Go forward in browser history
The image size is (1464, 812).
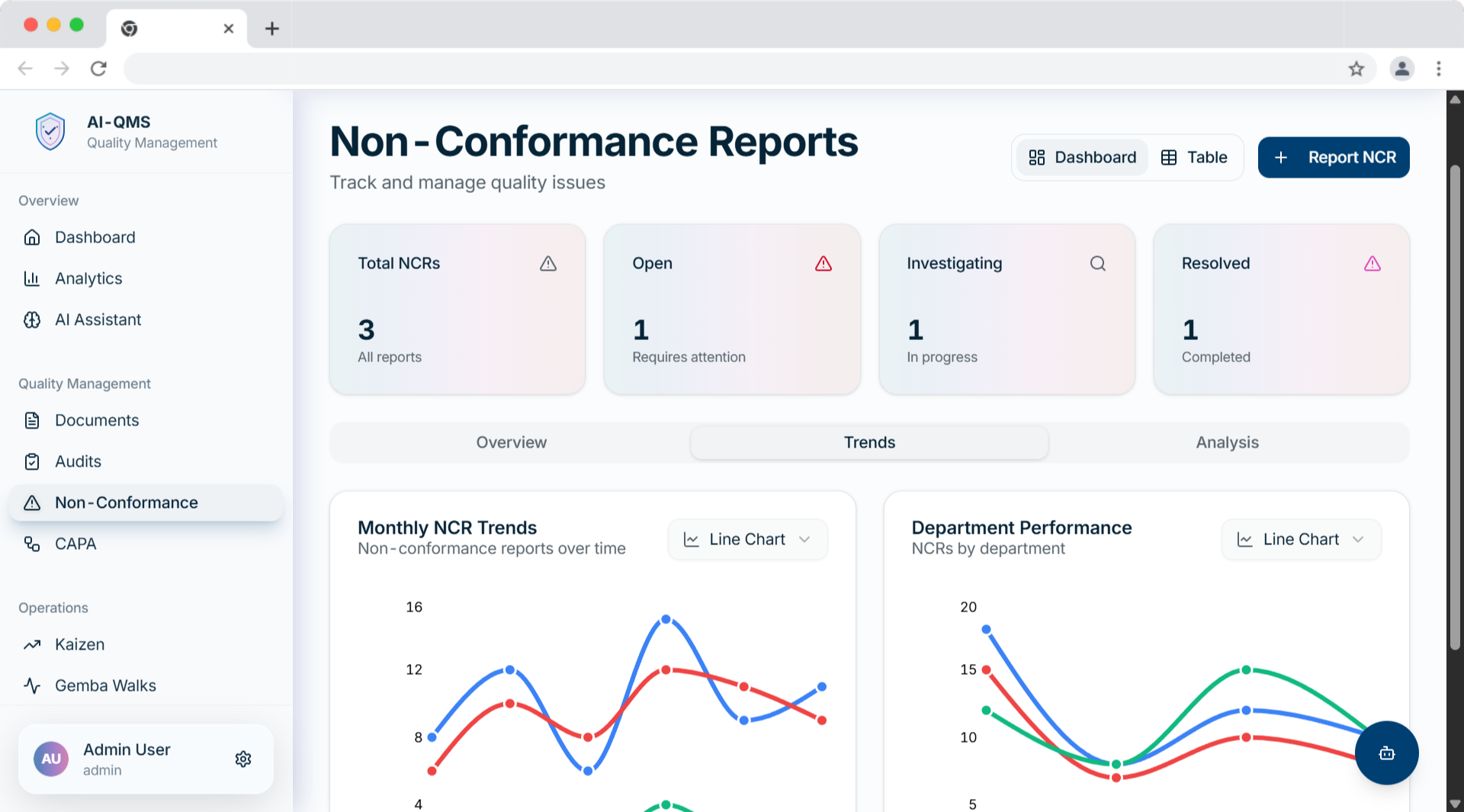(62, 69)
